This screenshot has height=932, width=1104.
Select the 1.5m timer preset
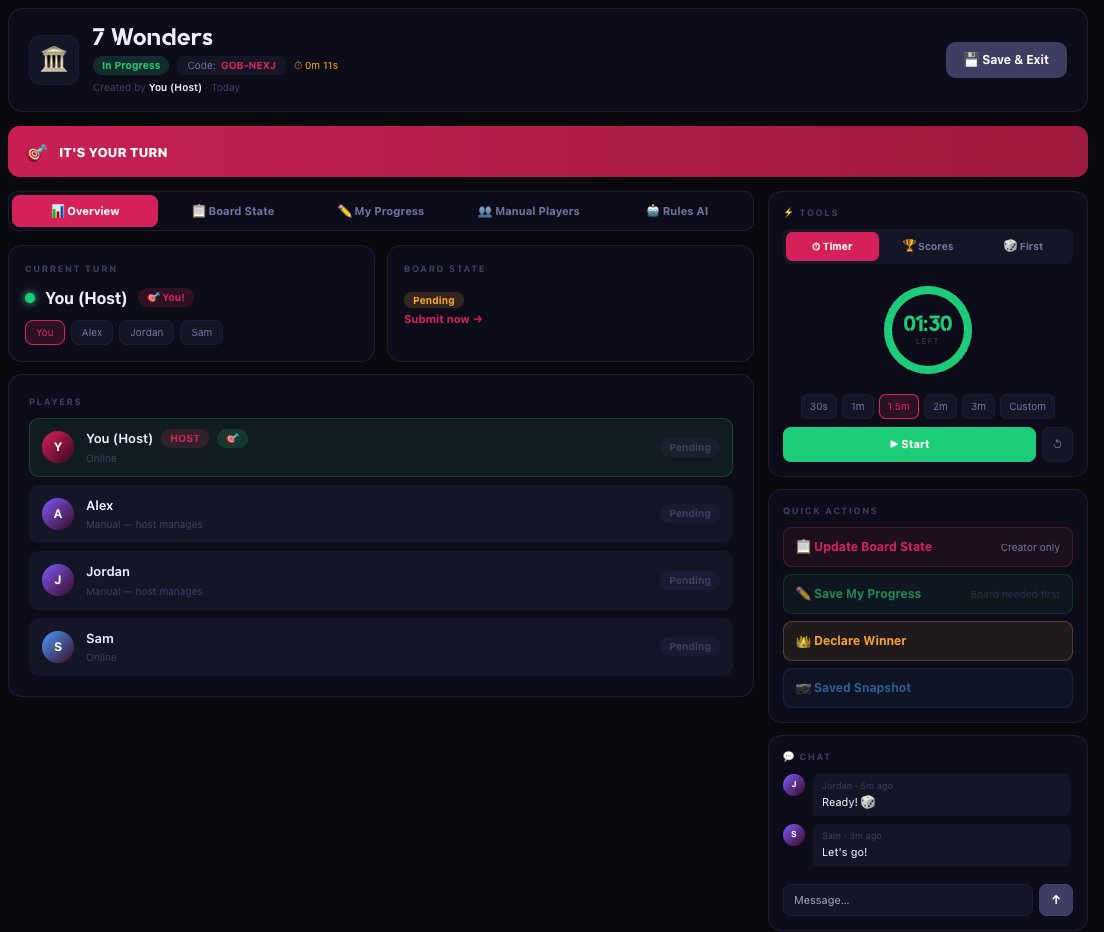[898, 406]
